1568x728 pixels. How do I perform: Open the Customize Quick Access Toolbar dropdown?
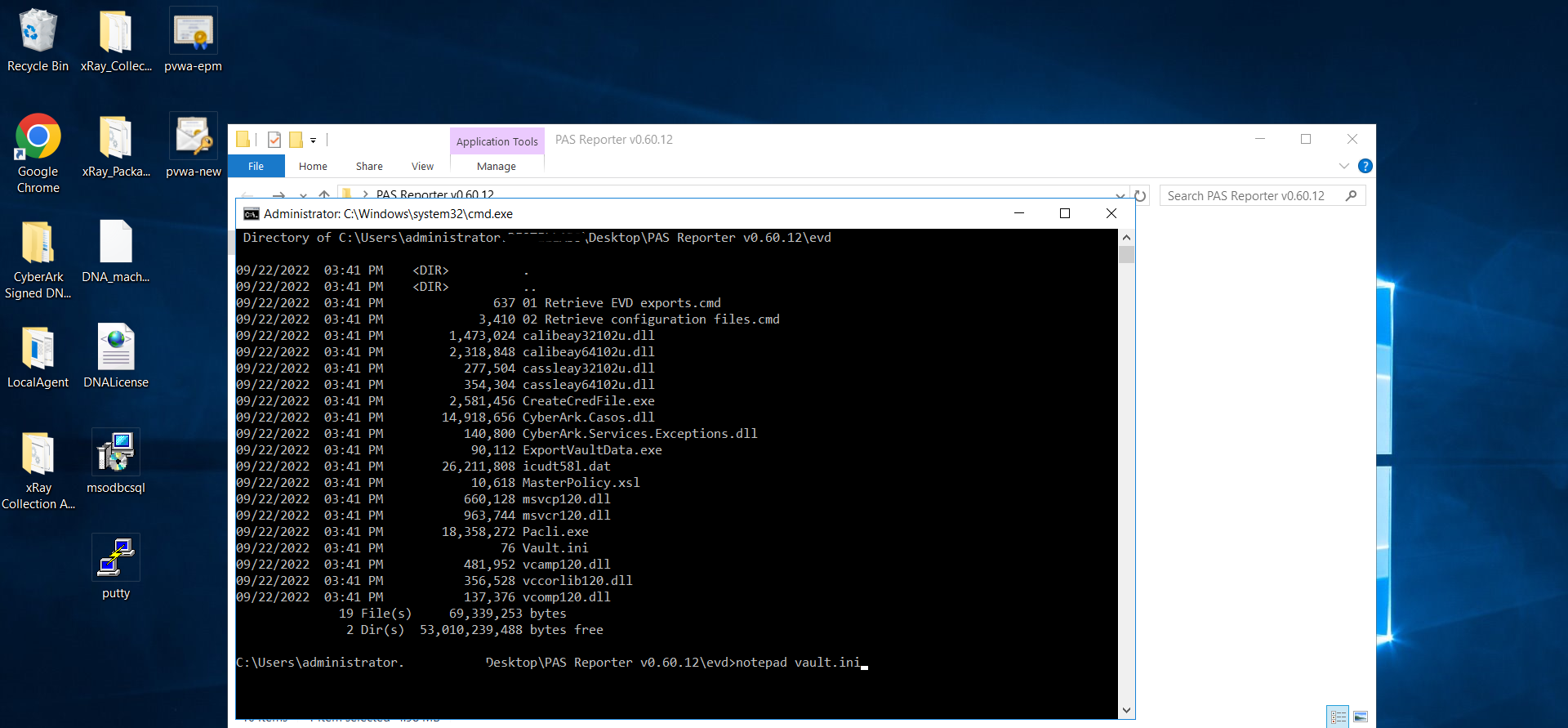coord(313,141)
